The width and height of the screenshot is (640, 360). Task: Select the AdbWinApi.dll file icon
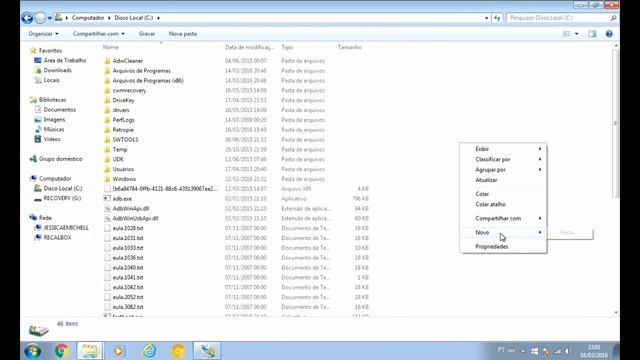107,209
